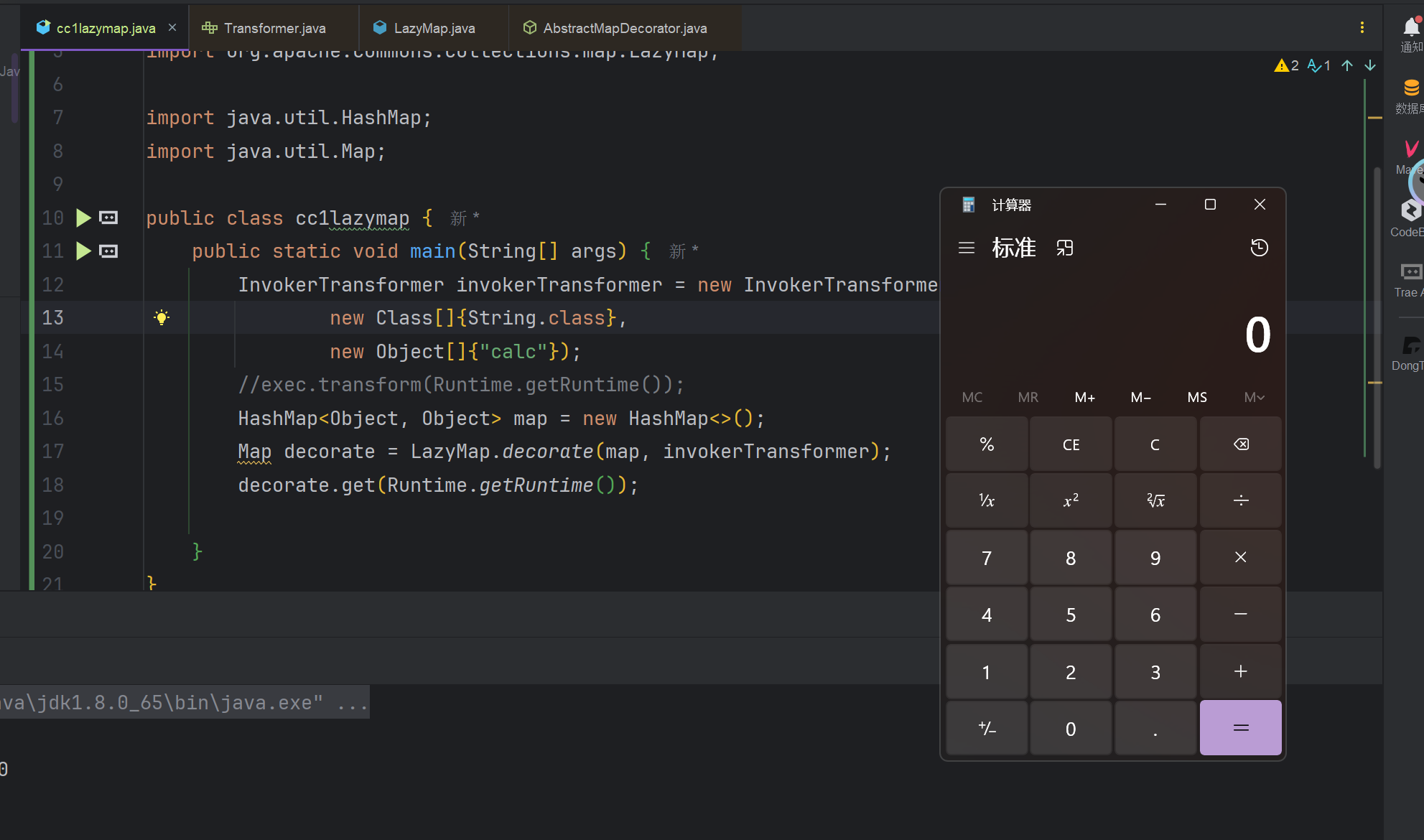Close the cc1lazymap.java tab
The height and width of the screenshot is (840, 1424).
tap(172, 27)
